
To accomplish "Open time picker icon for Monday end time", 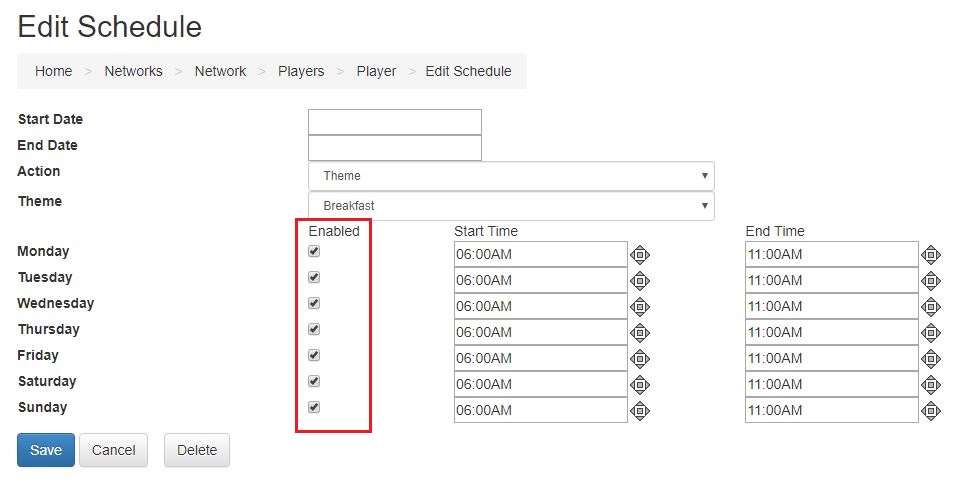I will pos(931,255).
